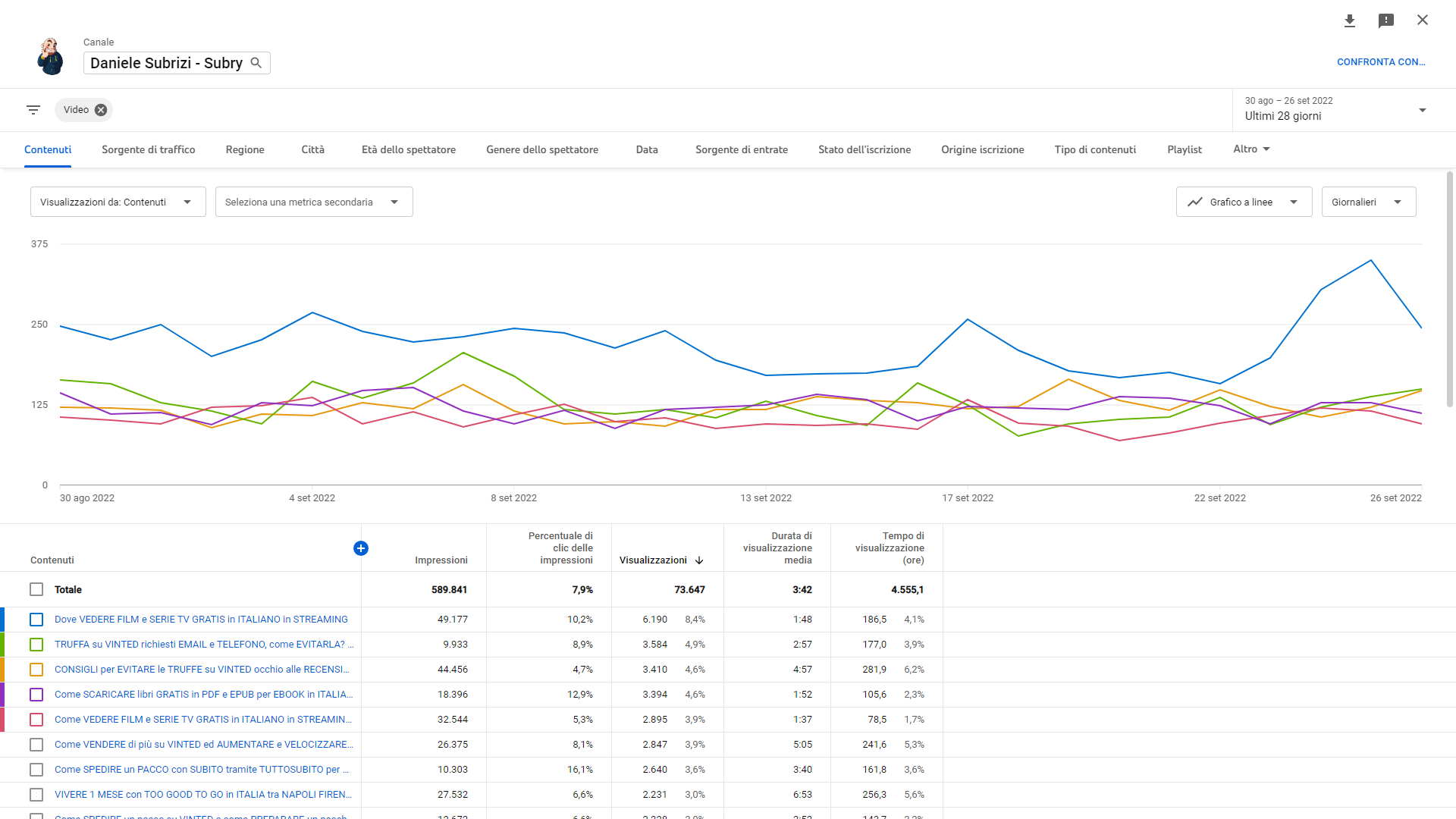1456x819 pixels.
Task: Toggle checkbox for Come VEDERE FILM row
Action: (36, 720)
